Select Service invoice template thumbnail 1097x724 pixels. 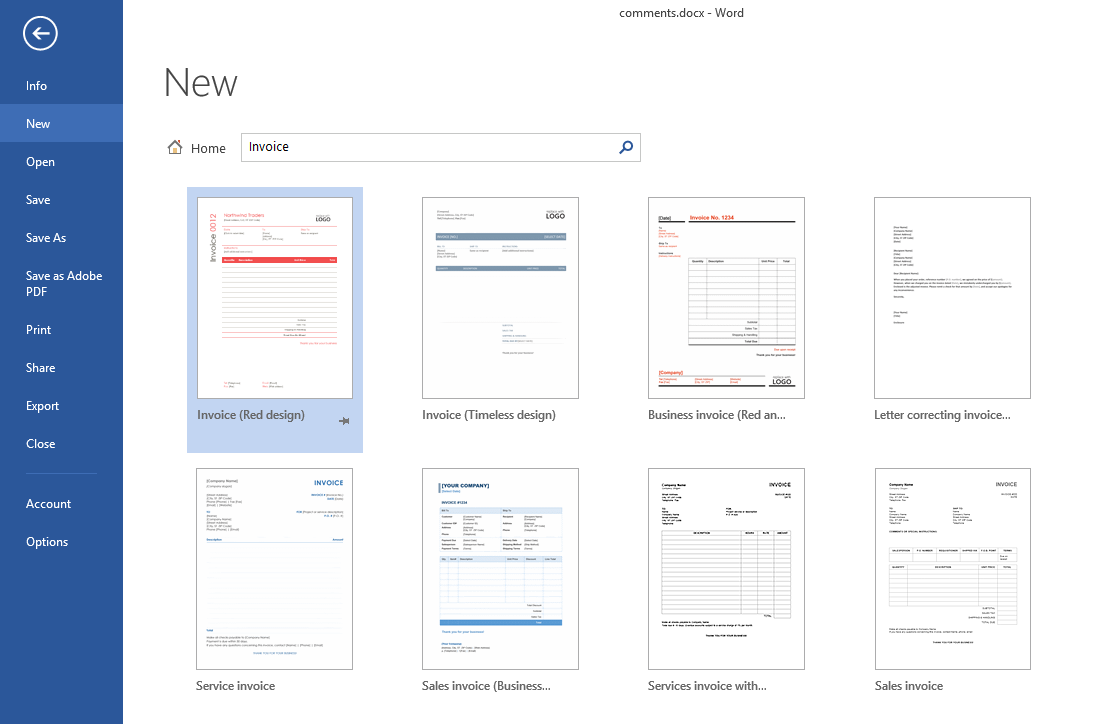275,569
